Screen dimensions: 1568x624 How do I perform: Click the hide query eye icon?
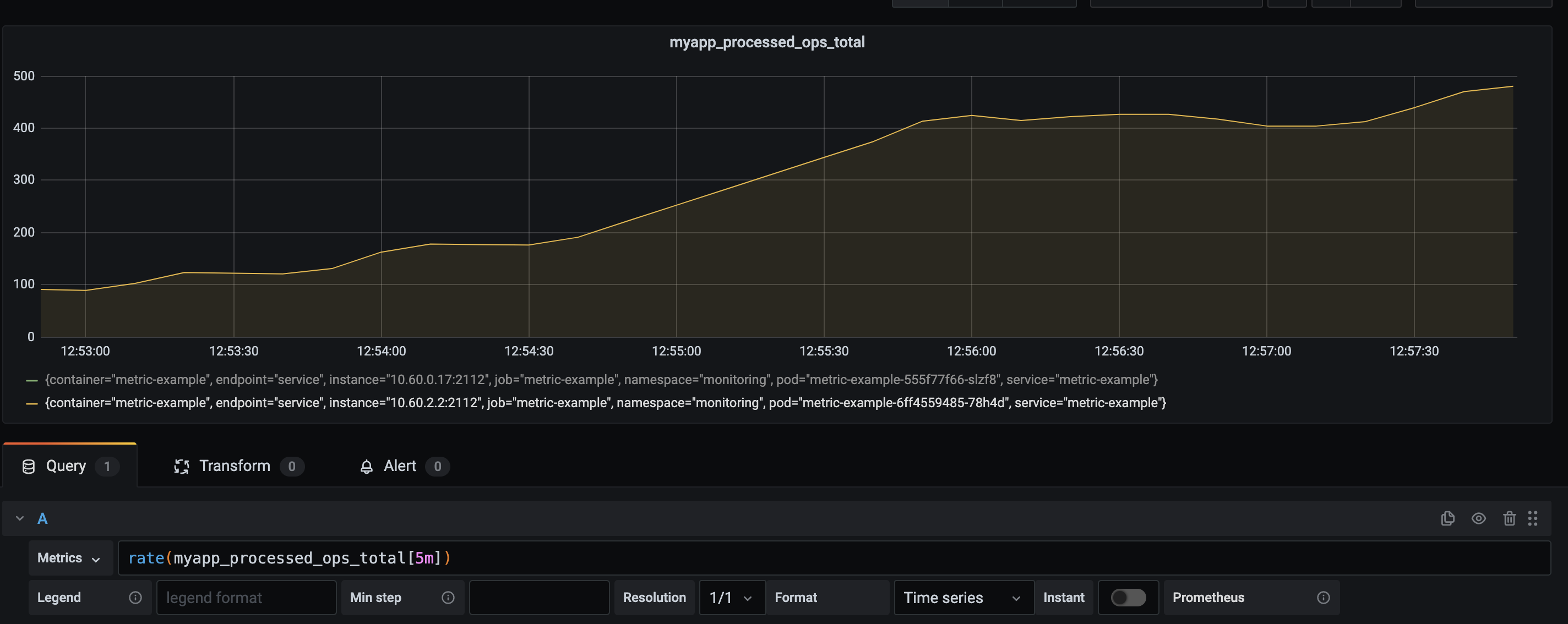point(1479,519)
